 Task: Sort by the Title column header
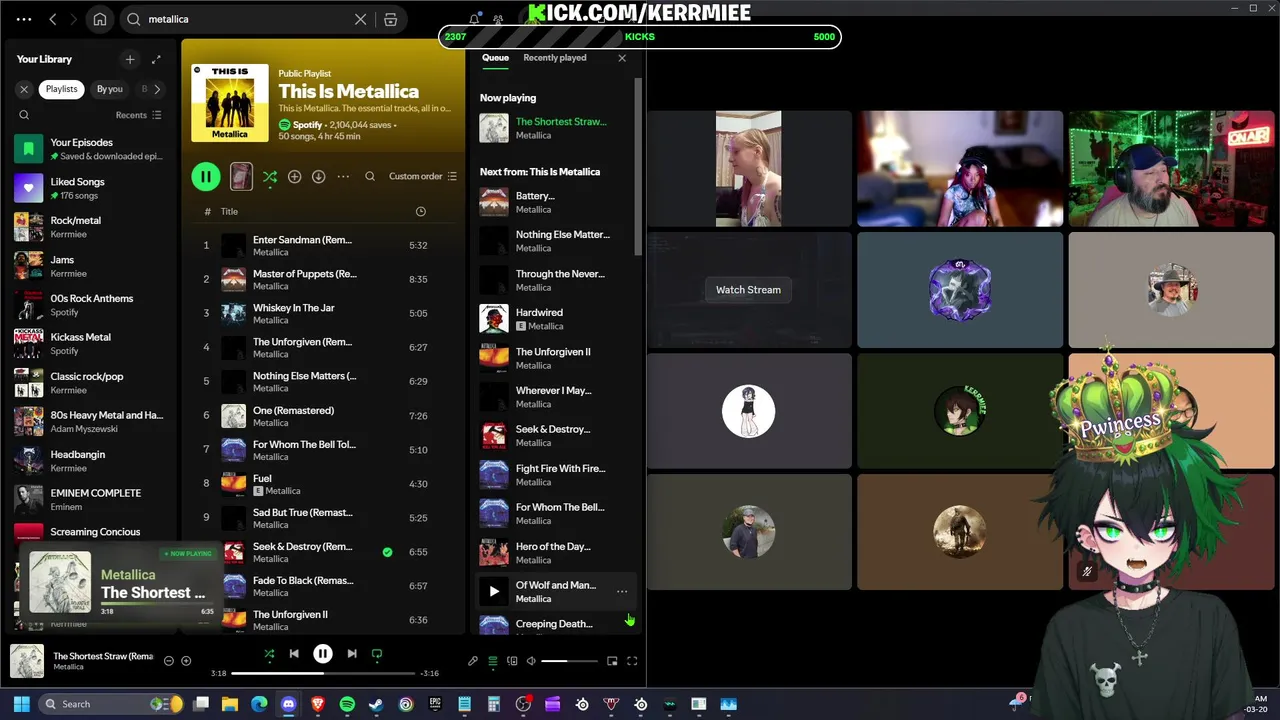(229, 212)
